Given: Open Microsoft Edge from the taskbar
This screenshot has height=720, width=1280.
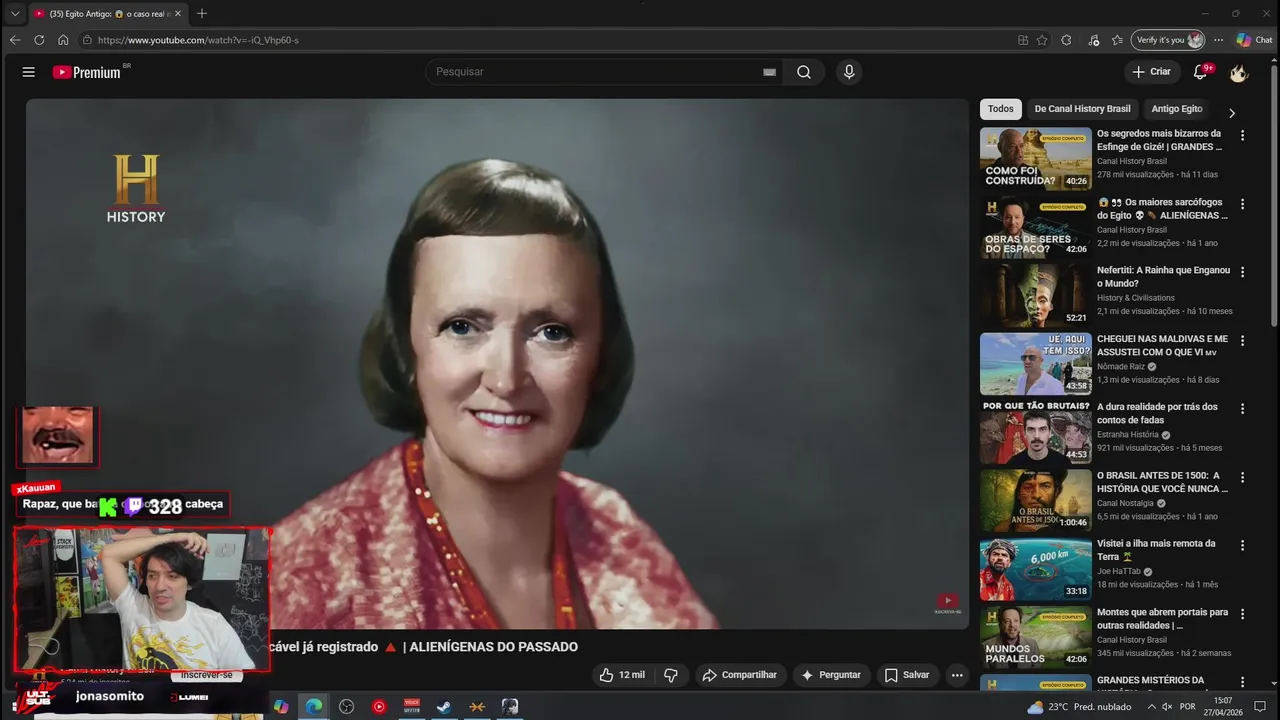Looking at the screenshot, I should click(314, 706).
